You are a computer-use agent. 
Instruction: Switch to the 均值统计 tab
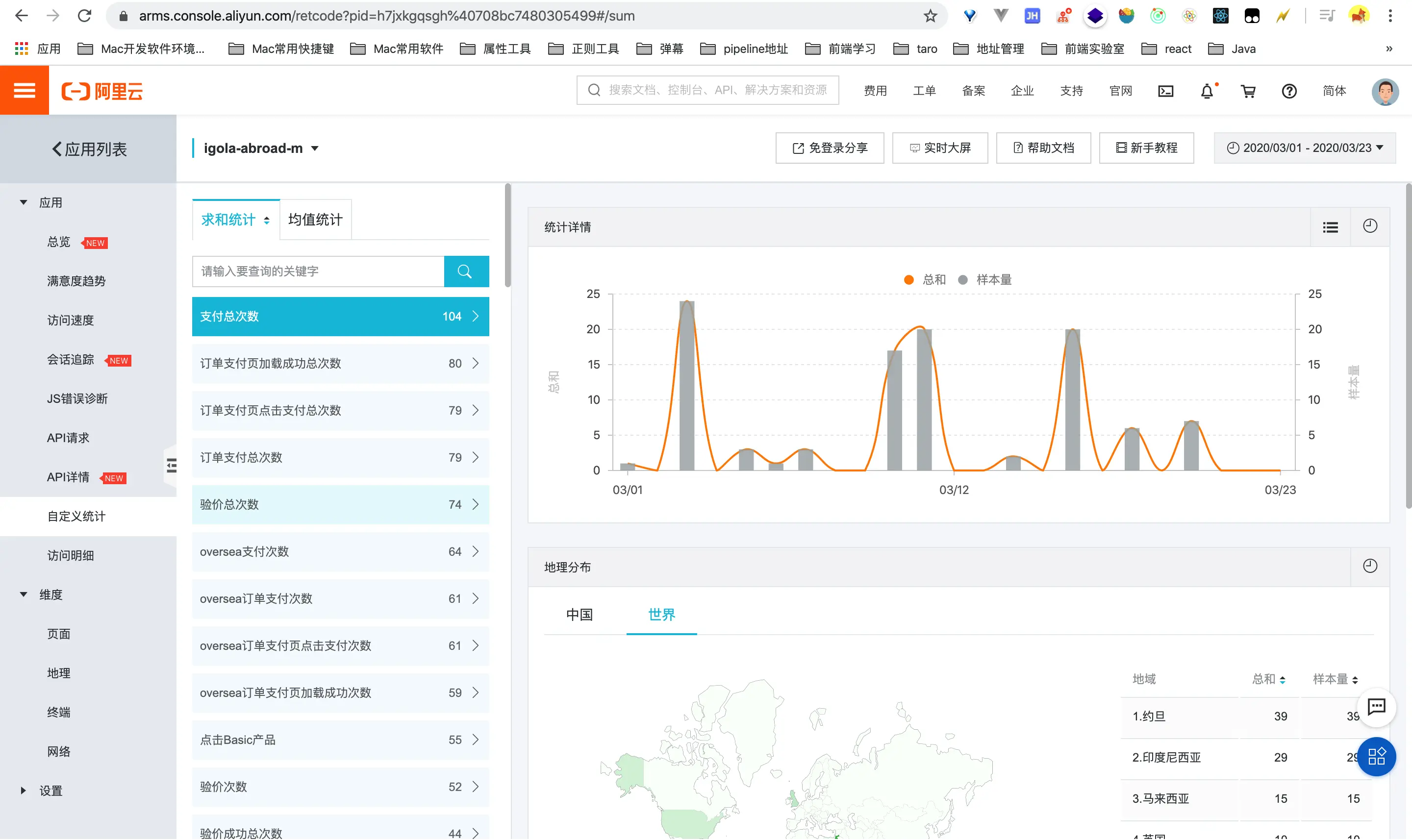coord(315,220)
